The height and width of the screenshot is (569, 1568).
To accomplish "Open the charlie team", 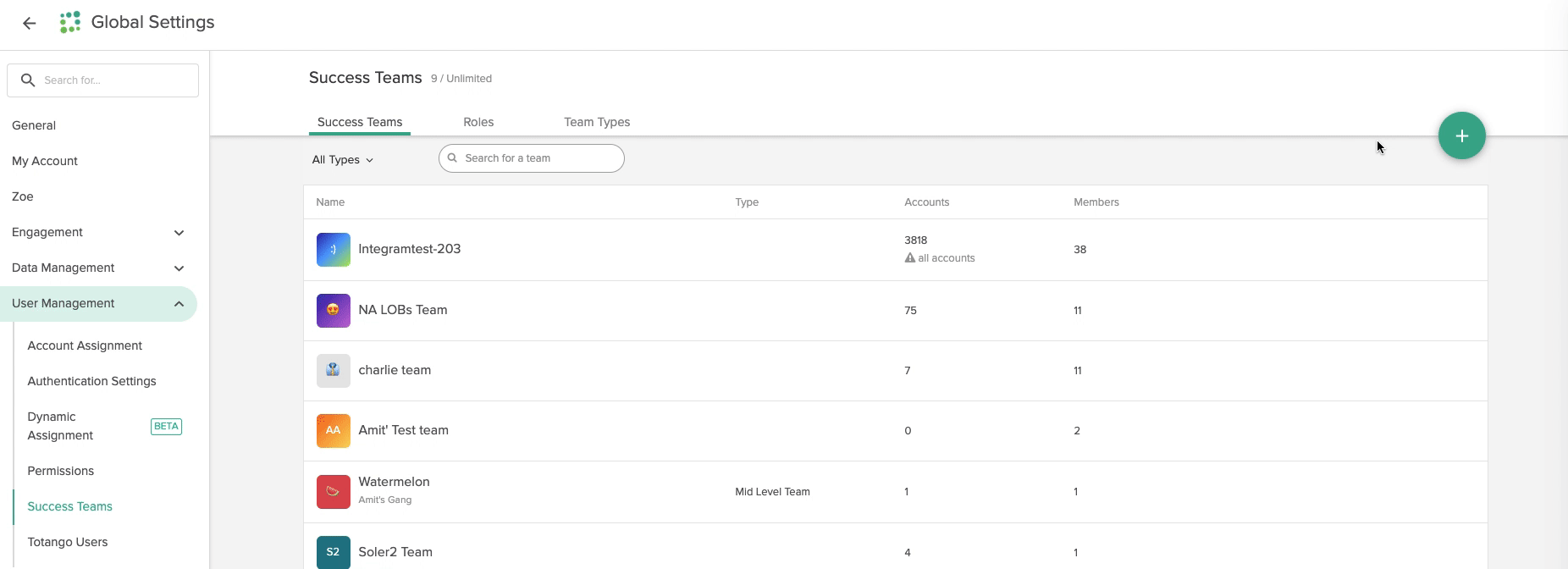I will [x=395, y=370].
